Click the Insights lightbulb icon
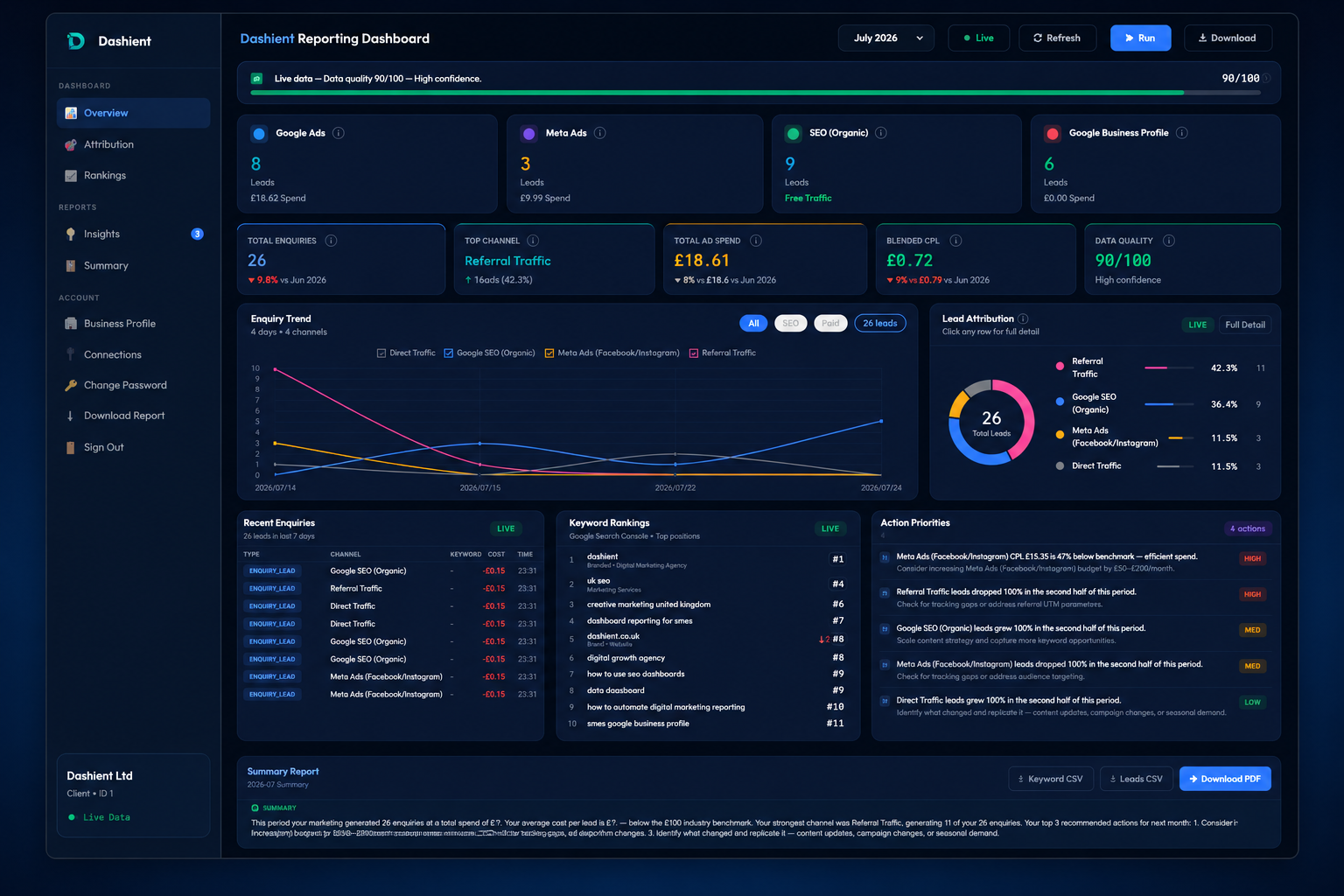Viewport: 1344px width, 896px height. (71, 234)
